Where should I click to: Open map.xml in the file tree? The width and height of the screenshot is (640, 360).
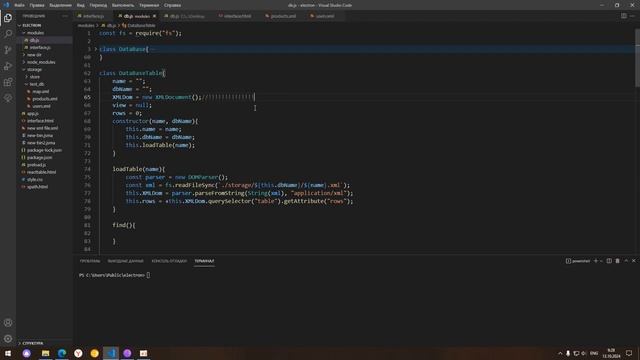point(40,91)
